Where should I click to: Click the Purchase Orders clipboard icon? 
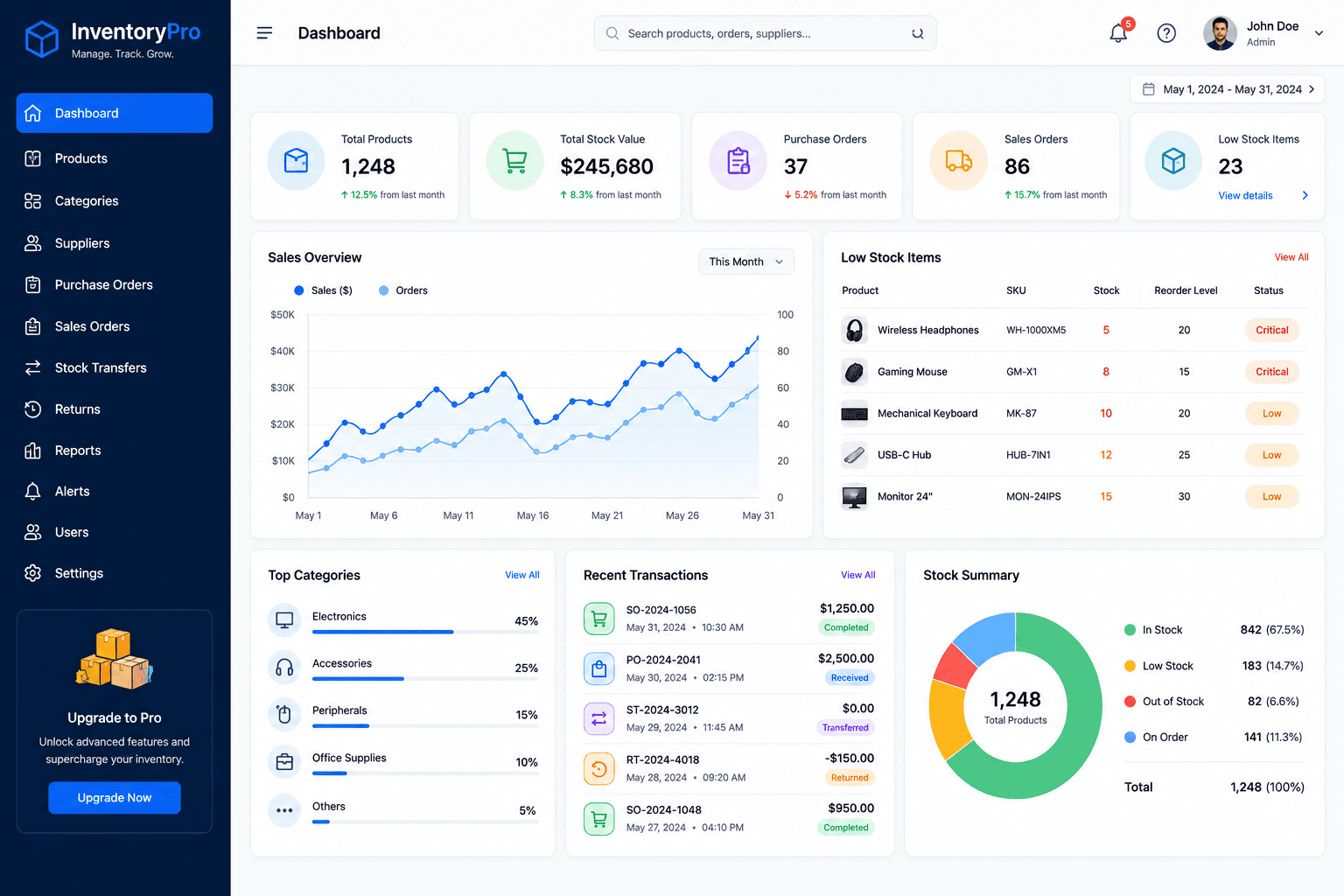[x=738, y=160]
